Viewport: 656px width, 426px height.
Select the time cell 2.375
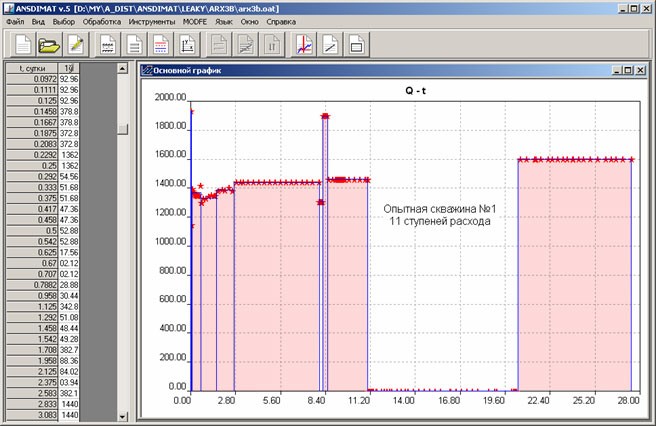pos(32,382)
